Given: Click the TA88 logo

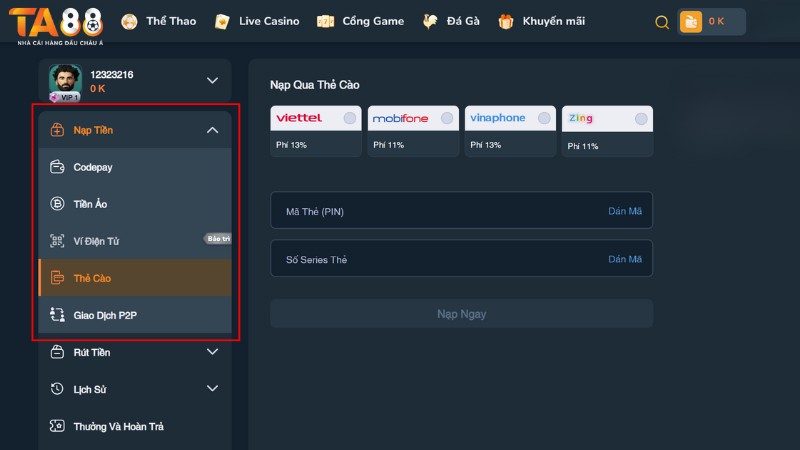Looking at the screenshot, I should [56, 26].
